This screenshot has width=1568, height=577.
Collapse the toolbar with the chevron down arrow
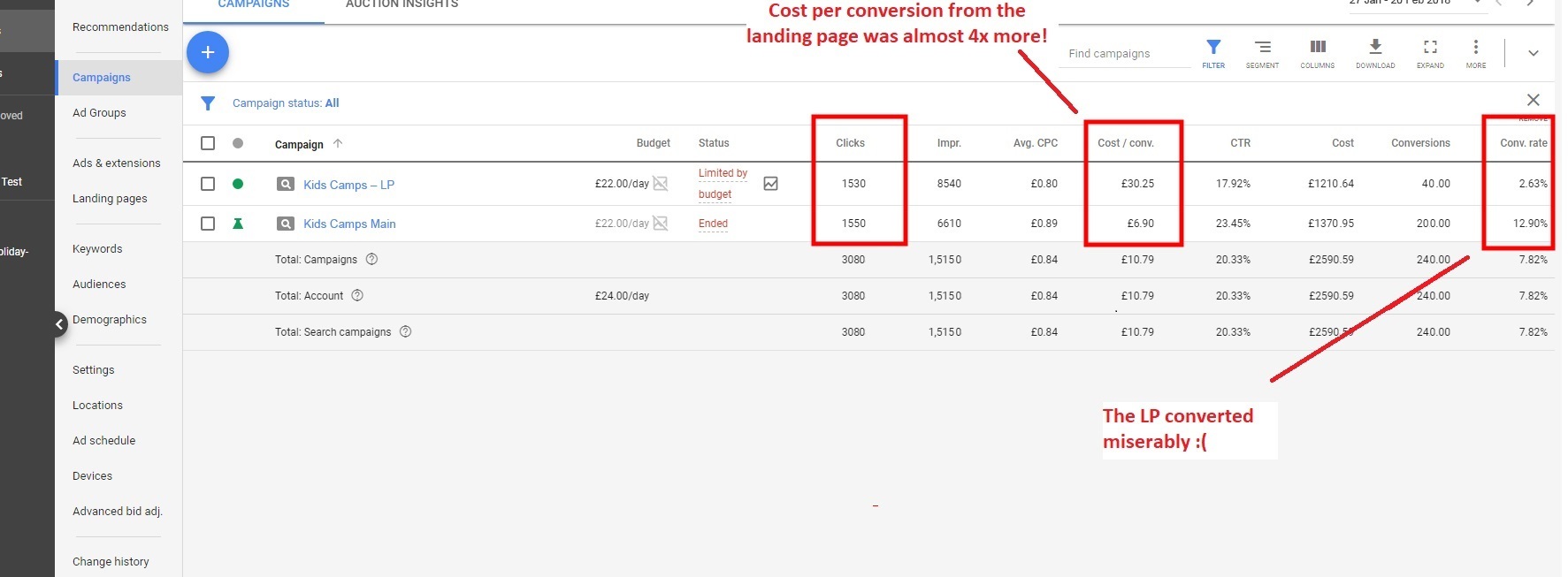(1533, 53)
